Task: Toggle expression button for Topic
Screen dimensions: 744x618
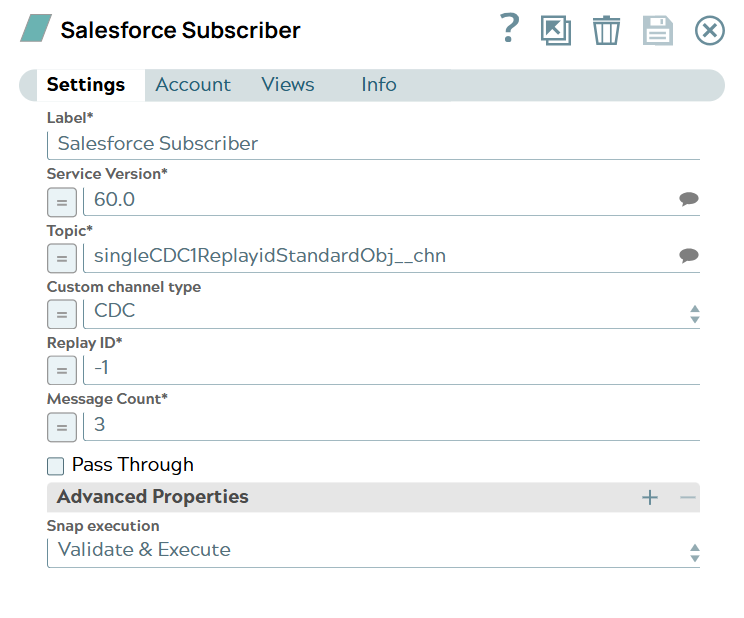Action: point(62,258)
